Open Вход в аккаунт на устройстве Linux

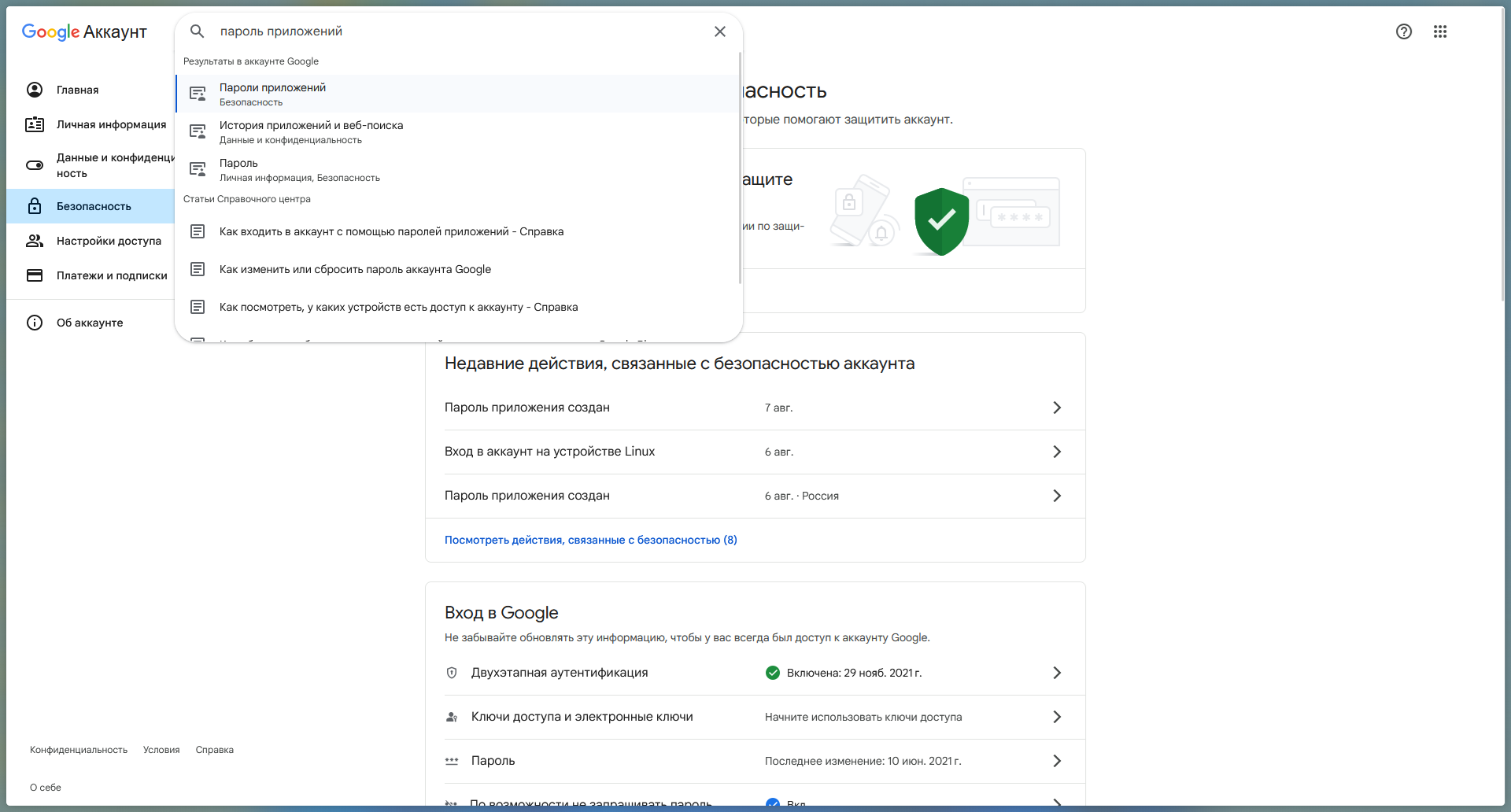[x=755, y=452]
